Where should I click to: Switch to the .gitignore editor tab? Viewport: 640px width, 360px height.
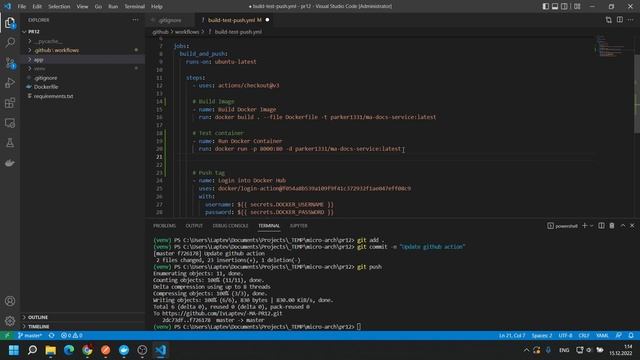pyautogui.click(x=170, y=20)
